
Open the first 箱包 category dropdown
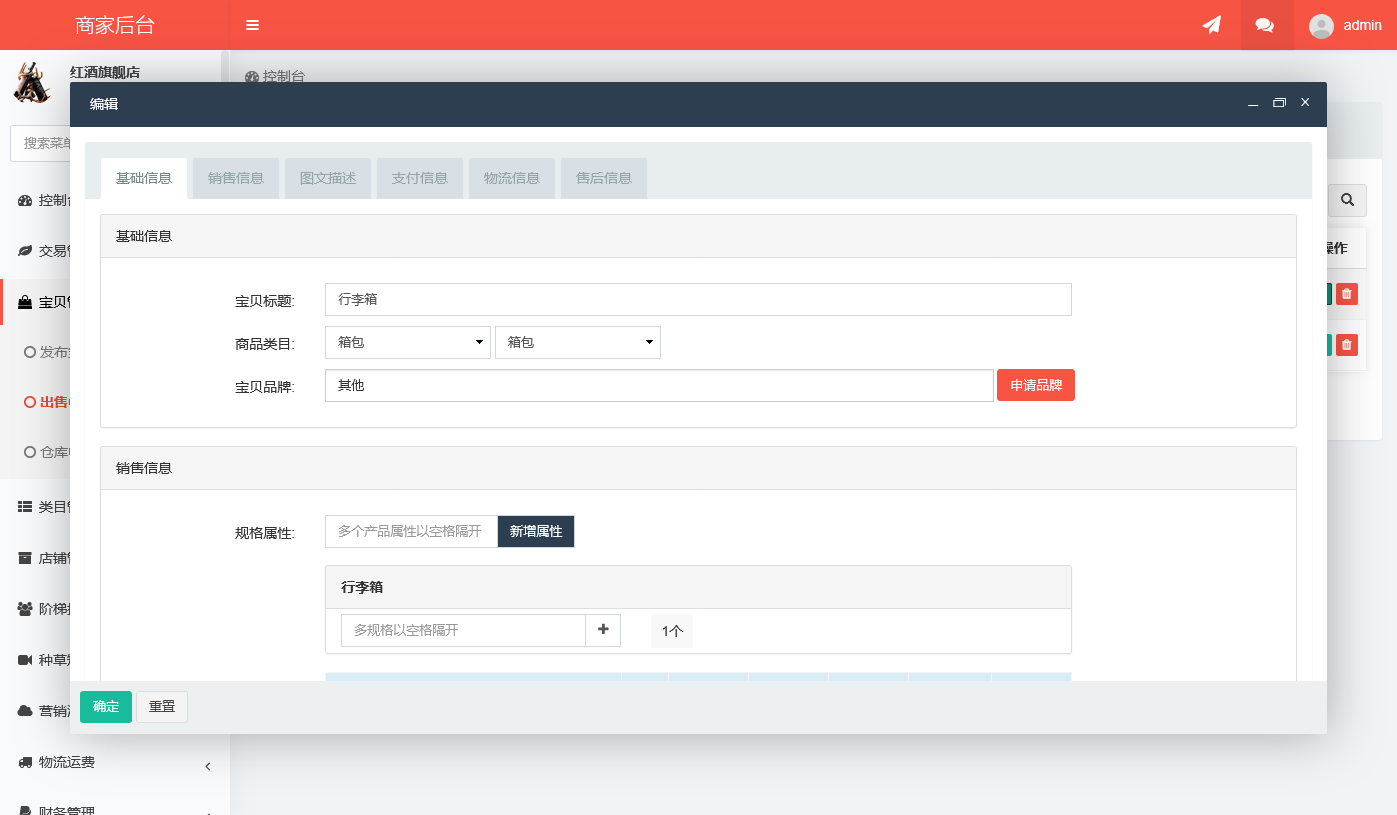408,342
